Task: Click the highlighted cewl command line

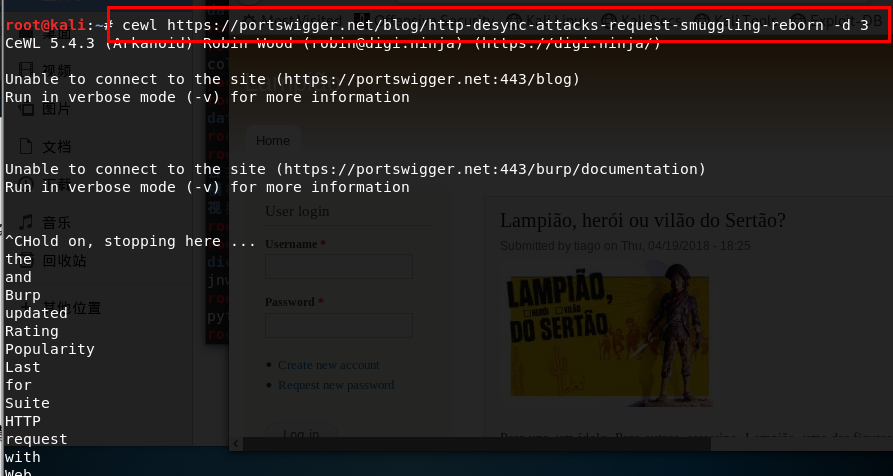Action: point(495,24)
